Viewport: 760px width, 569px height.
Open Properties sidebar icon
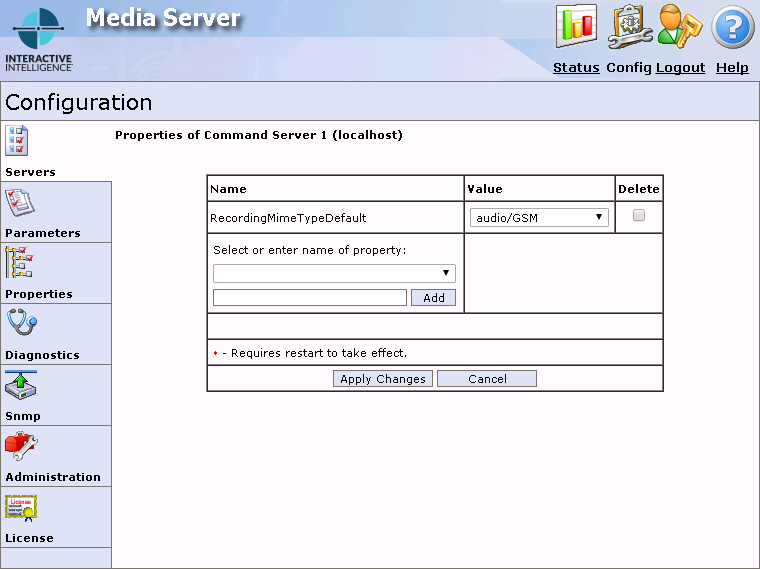[x=20, y=263]
